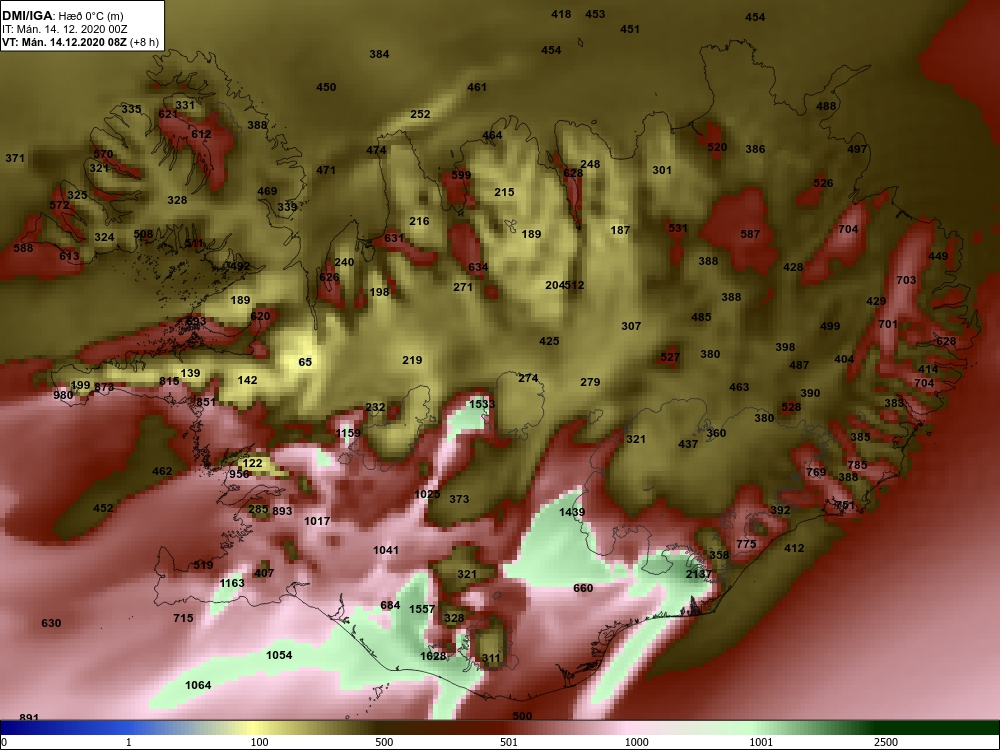Image resolution: width=1000 pixels, height=750 pixels.
Task: Click the 1557 map label
Action: pyautogui.click(x=422, y=609)
